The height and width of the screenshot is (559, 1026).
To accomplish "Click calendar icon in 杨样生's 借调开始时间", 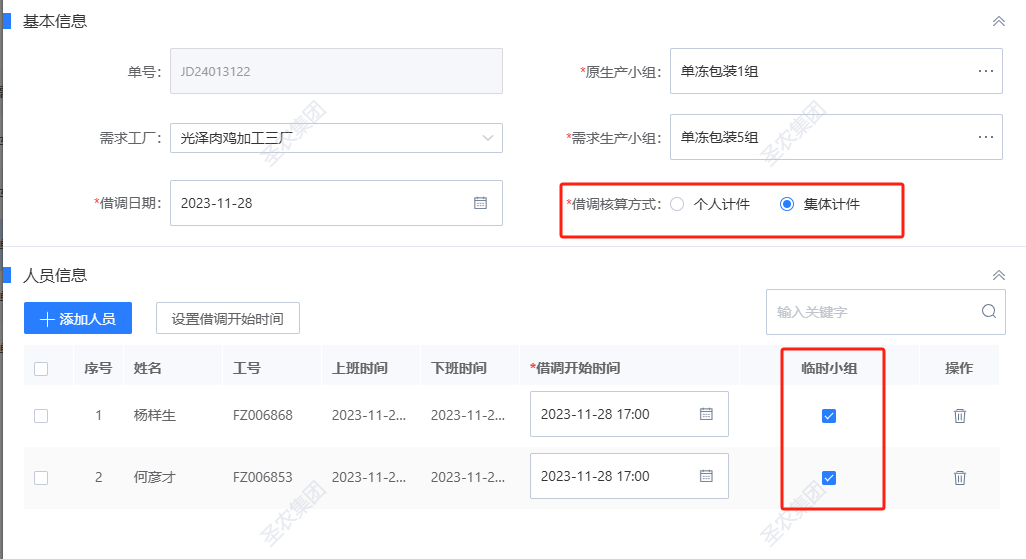I will point(706,414).
